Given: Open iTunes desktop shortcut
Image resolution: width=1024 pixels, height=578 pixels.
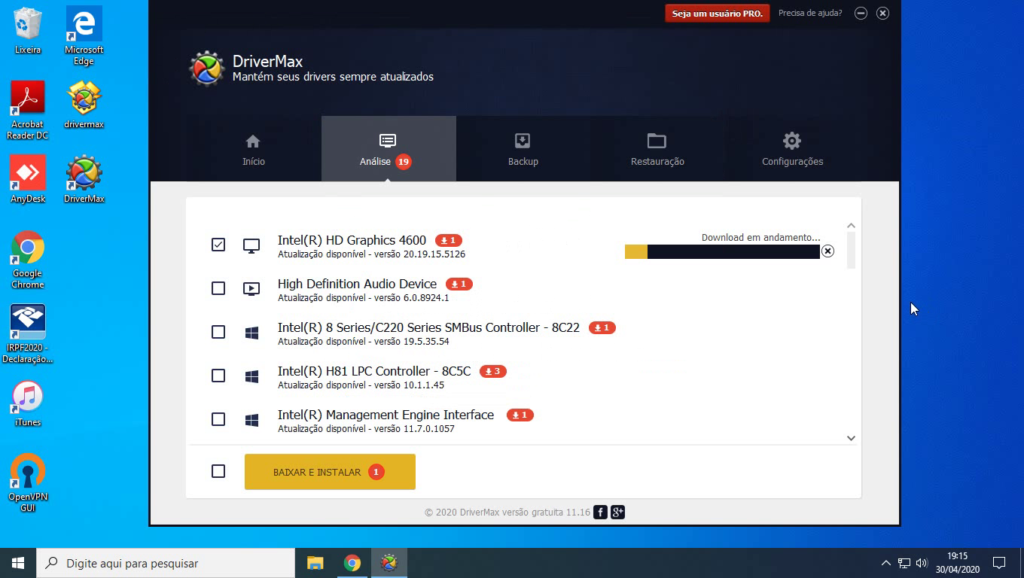Looking at the screenshot, I should (27, 404).
